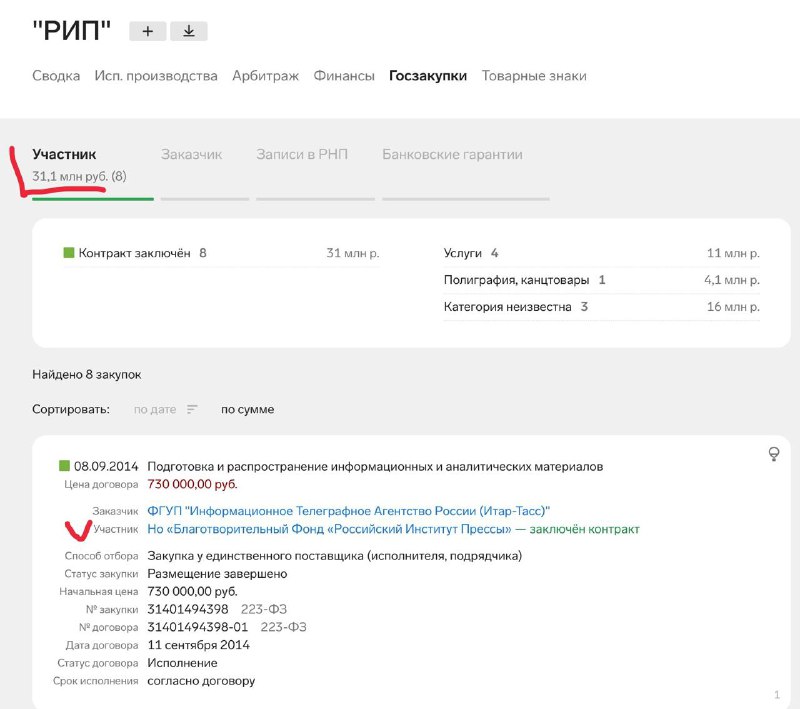Click the download icon next to "РИП"
Viewport: 800px width, 709px height.
click(189, 31)
